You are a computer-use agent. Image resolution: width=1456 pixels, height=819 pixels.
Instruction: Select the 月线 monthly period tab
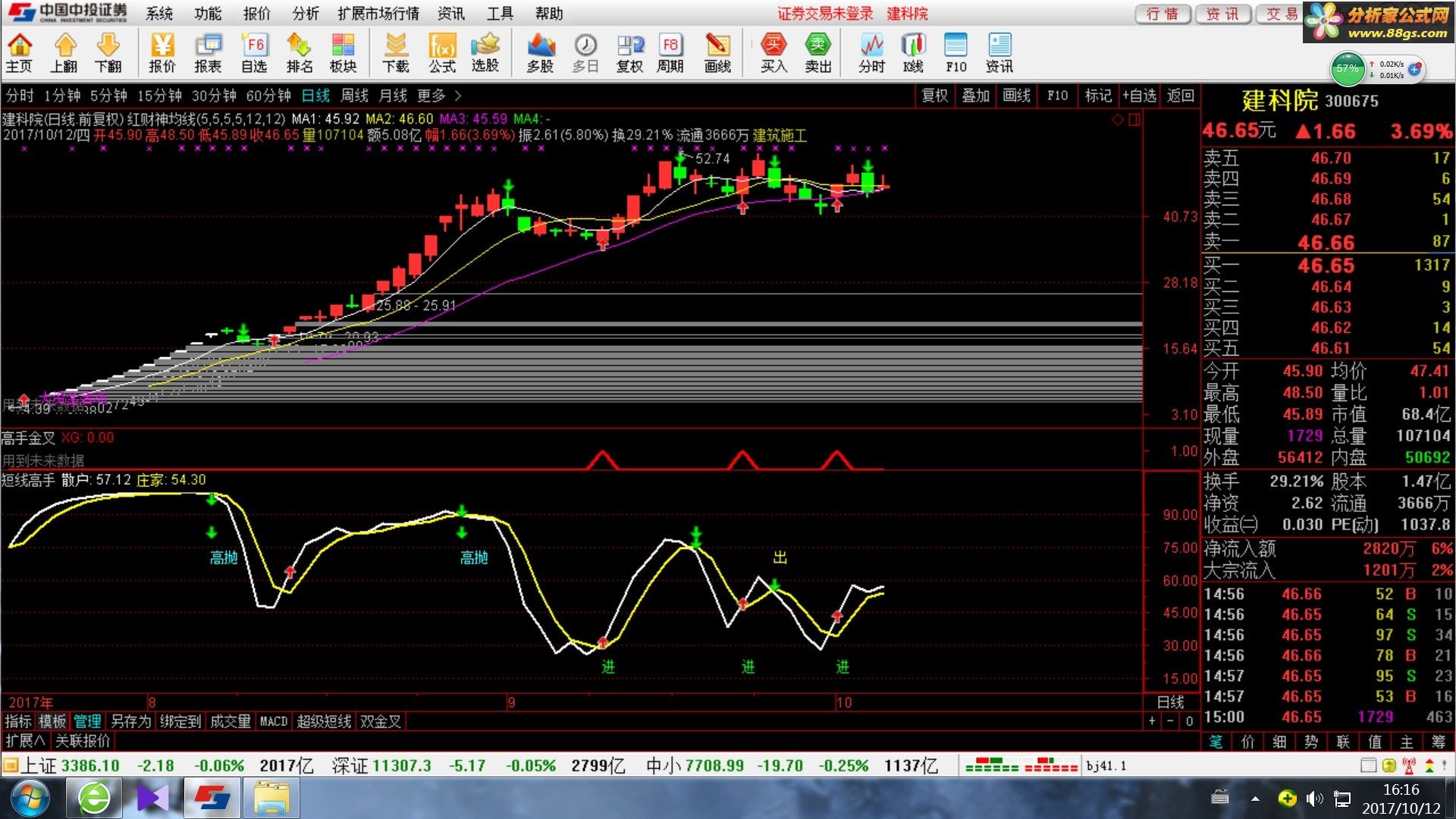[x=393, y=96]
